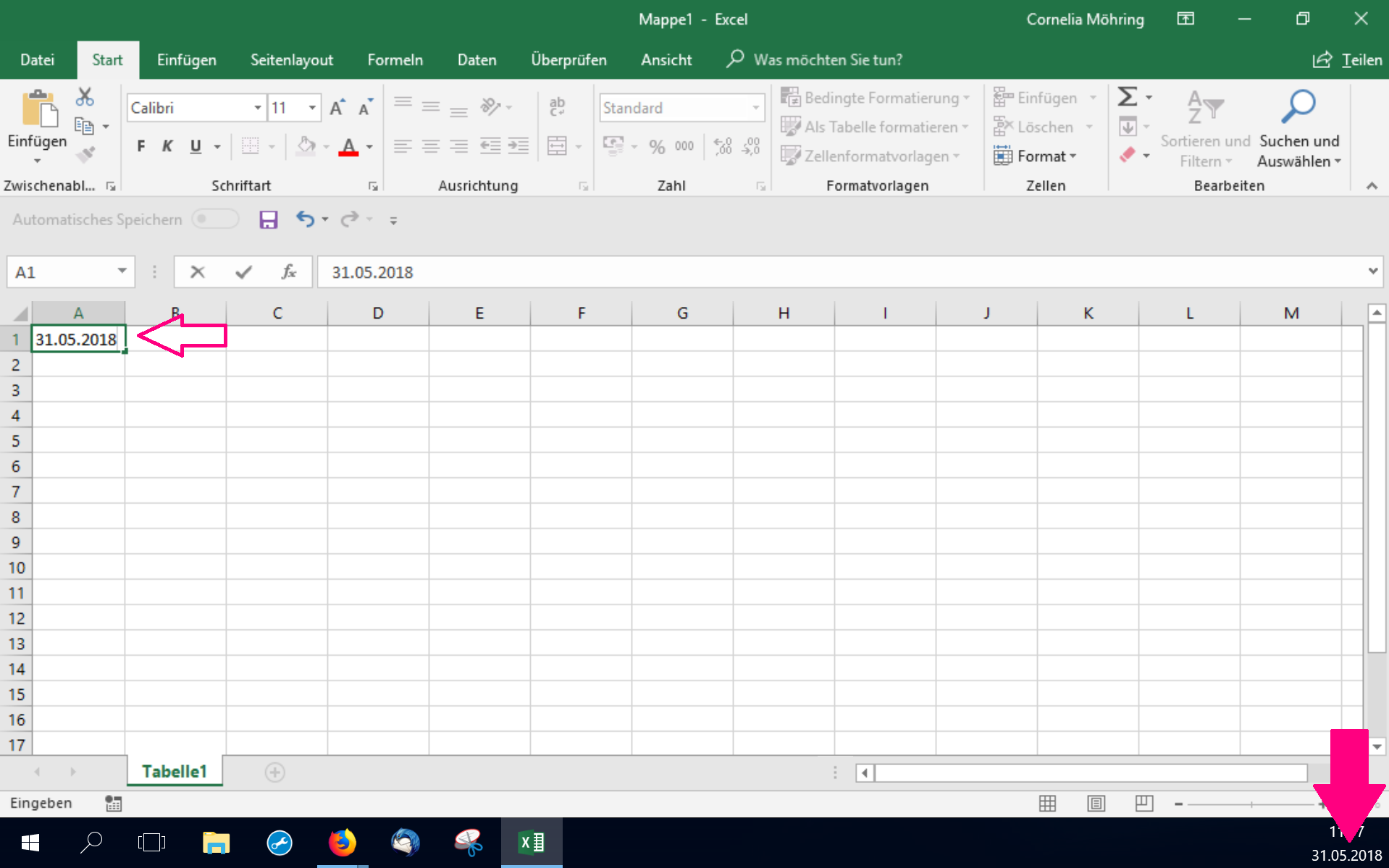Screen dimensions: 1389x868
Task: Click the insert function fx icon
Action: coord(288,272)
